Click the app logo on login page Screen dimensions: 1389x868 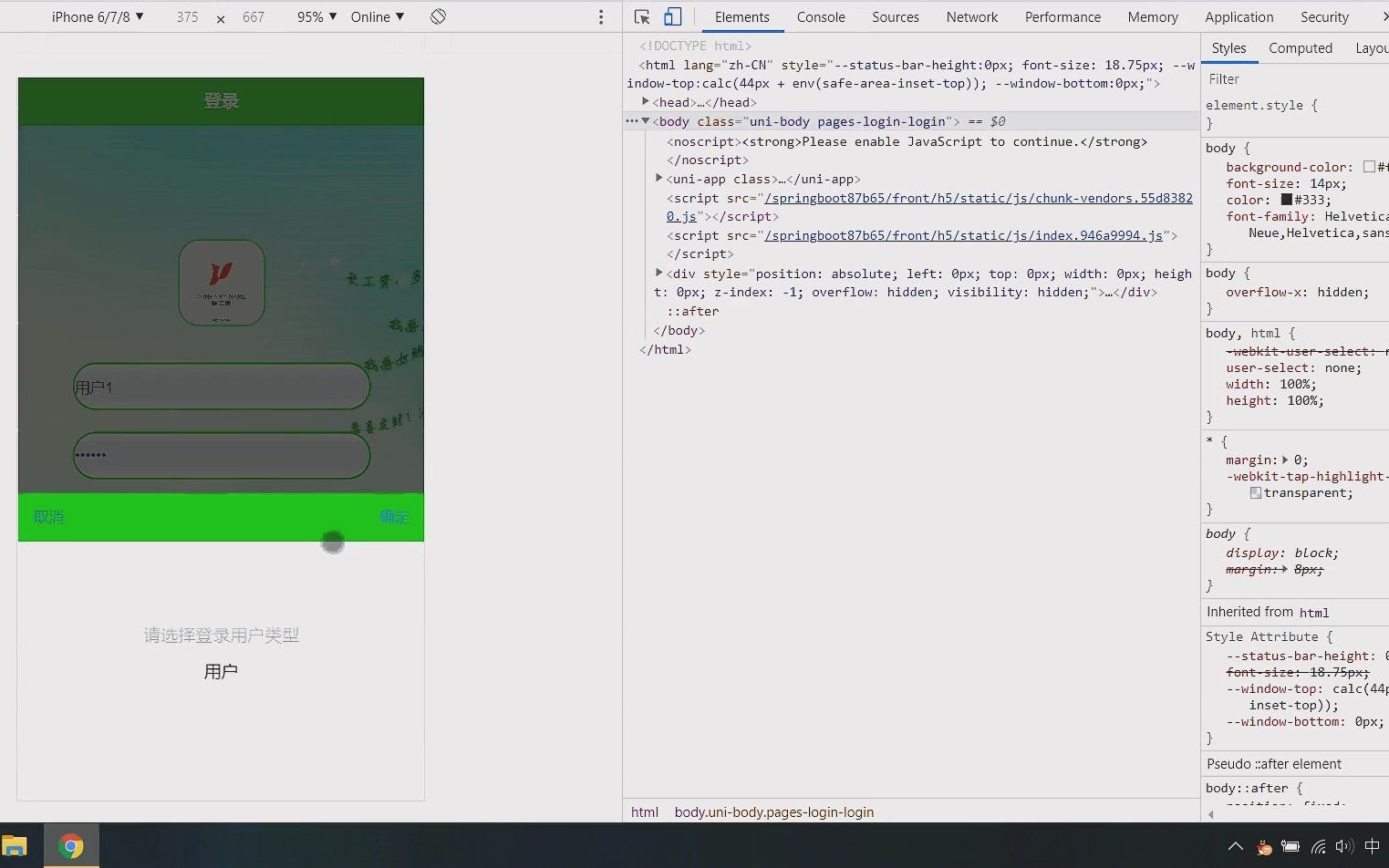(222, 283)
